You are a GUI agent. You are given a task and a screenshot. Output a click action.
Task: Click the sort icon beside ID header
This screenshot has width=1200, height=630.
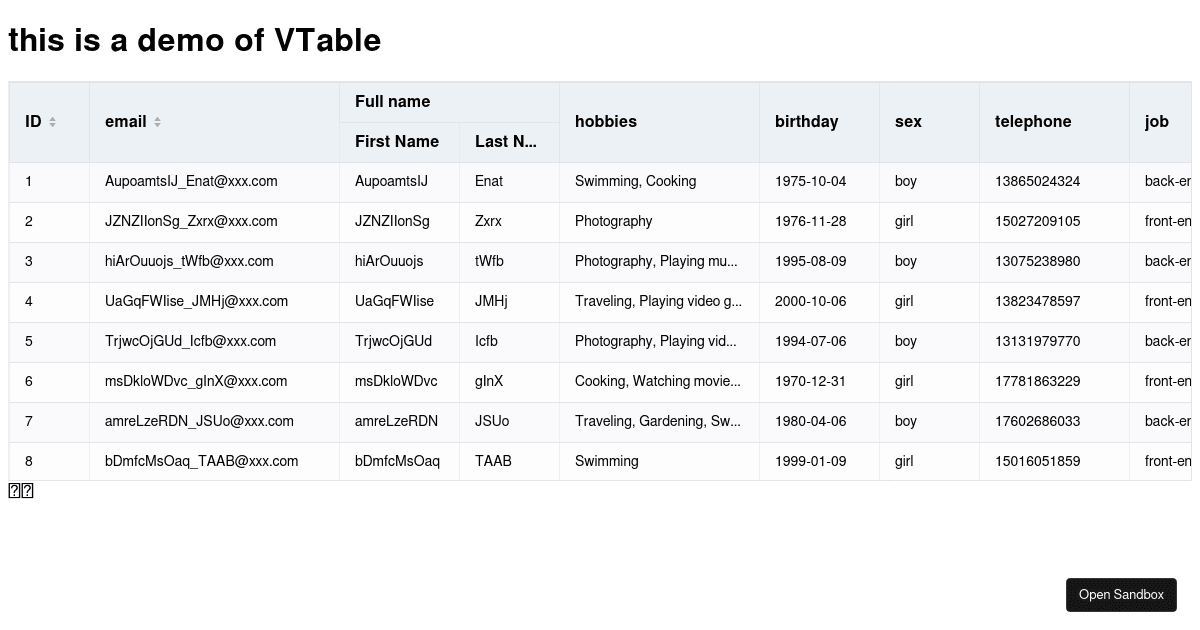click(52, 121)
